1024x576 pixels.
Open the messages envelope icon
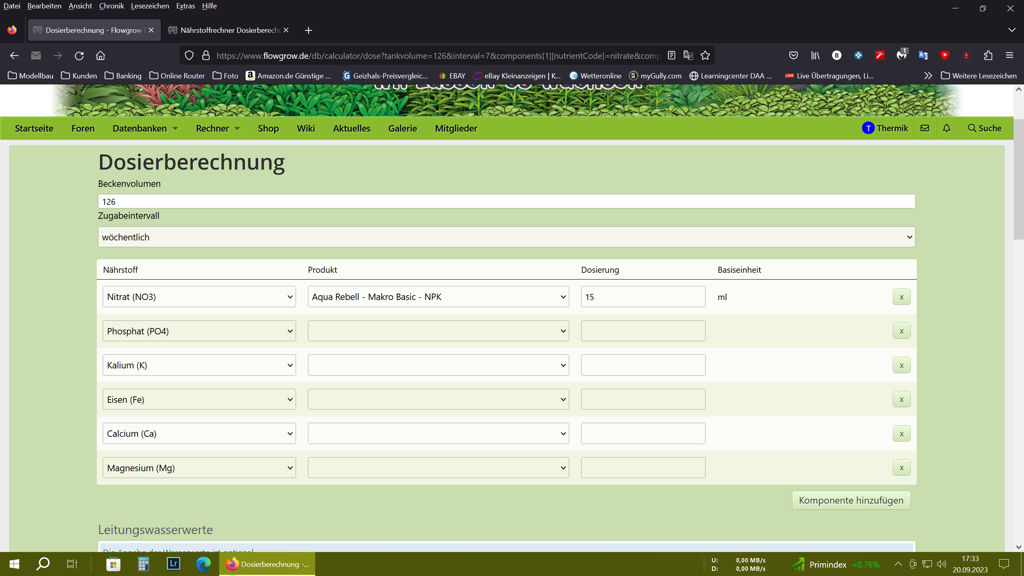(924, 128)
